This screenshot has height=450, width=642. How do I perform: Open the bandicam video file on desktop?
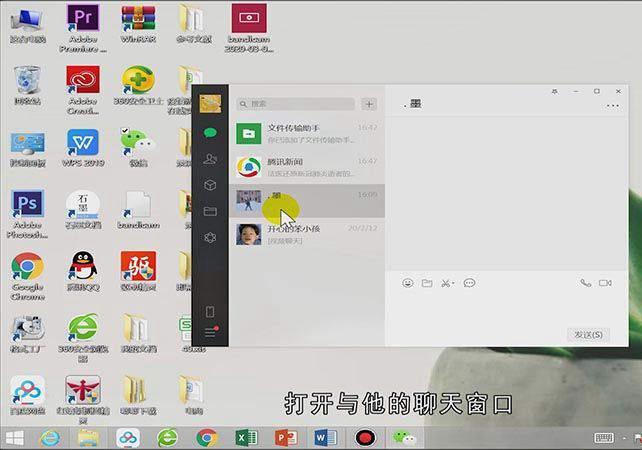(249, 28)
